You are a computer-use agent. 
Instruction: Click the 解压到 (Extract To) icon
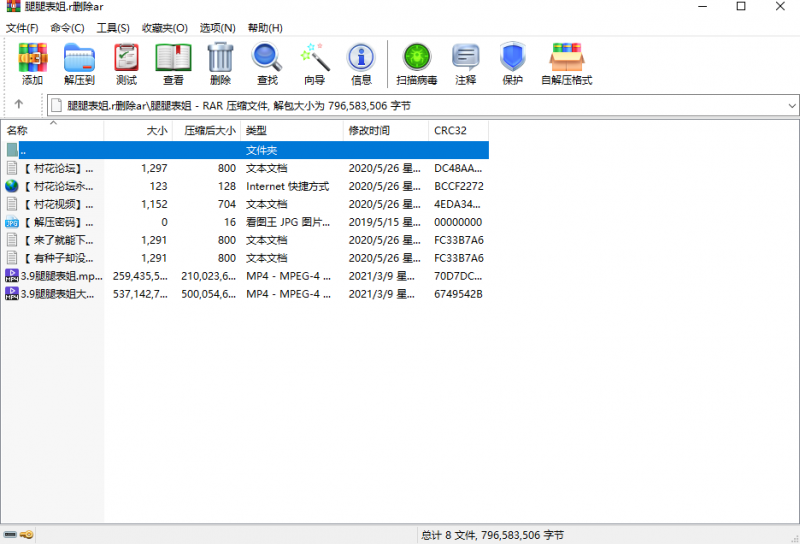[79, 64]
